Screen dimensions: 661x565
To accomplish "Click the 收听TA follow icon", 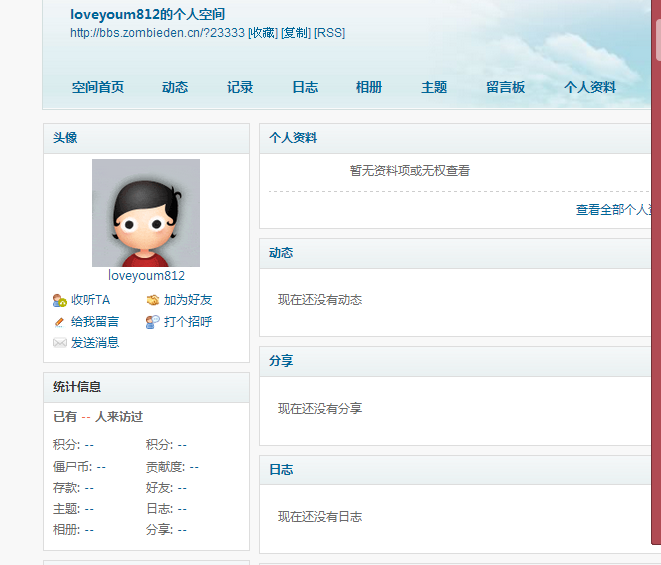I will click(59, 300).
